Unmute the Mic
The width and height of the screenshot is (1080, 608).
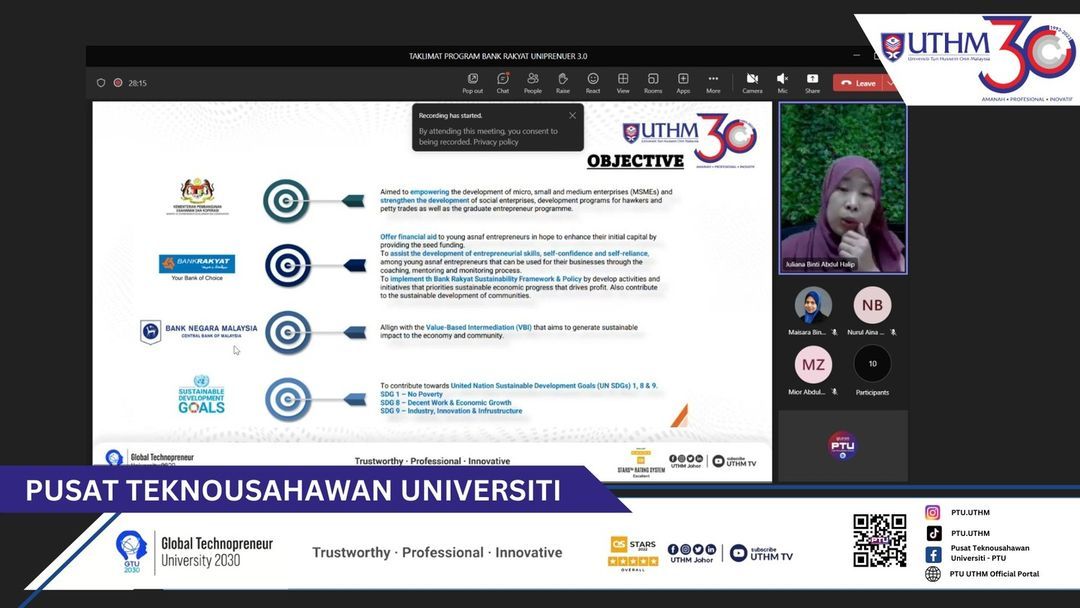point(782,81)
